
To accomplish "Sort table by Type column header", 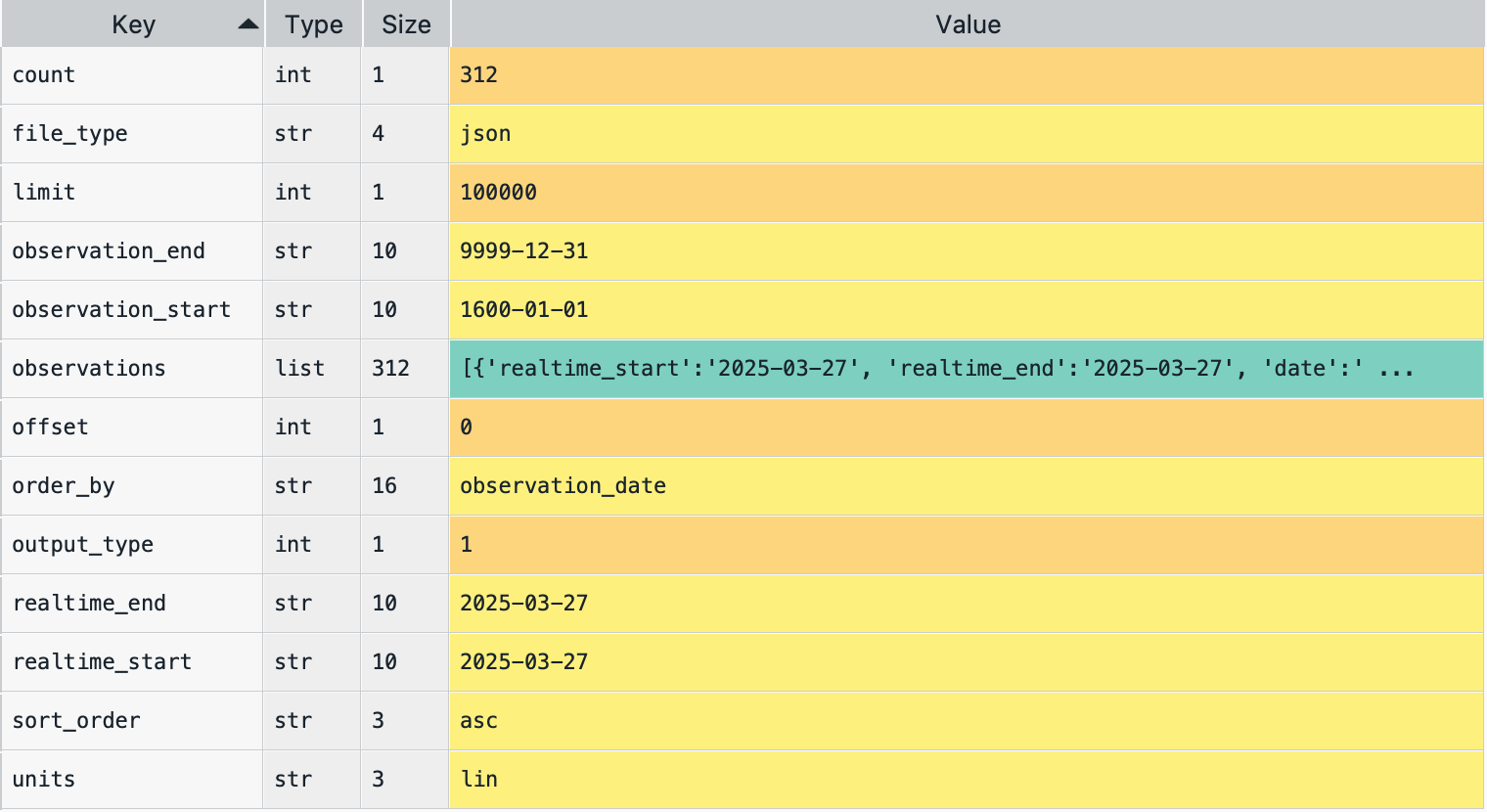I will point(313,24).
